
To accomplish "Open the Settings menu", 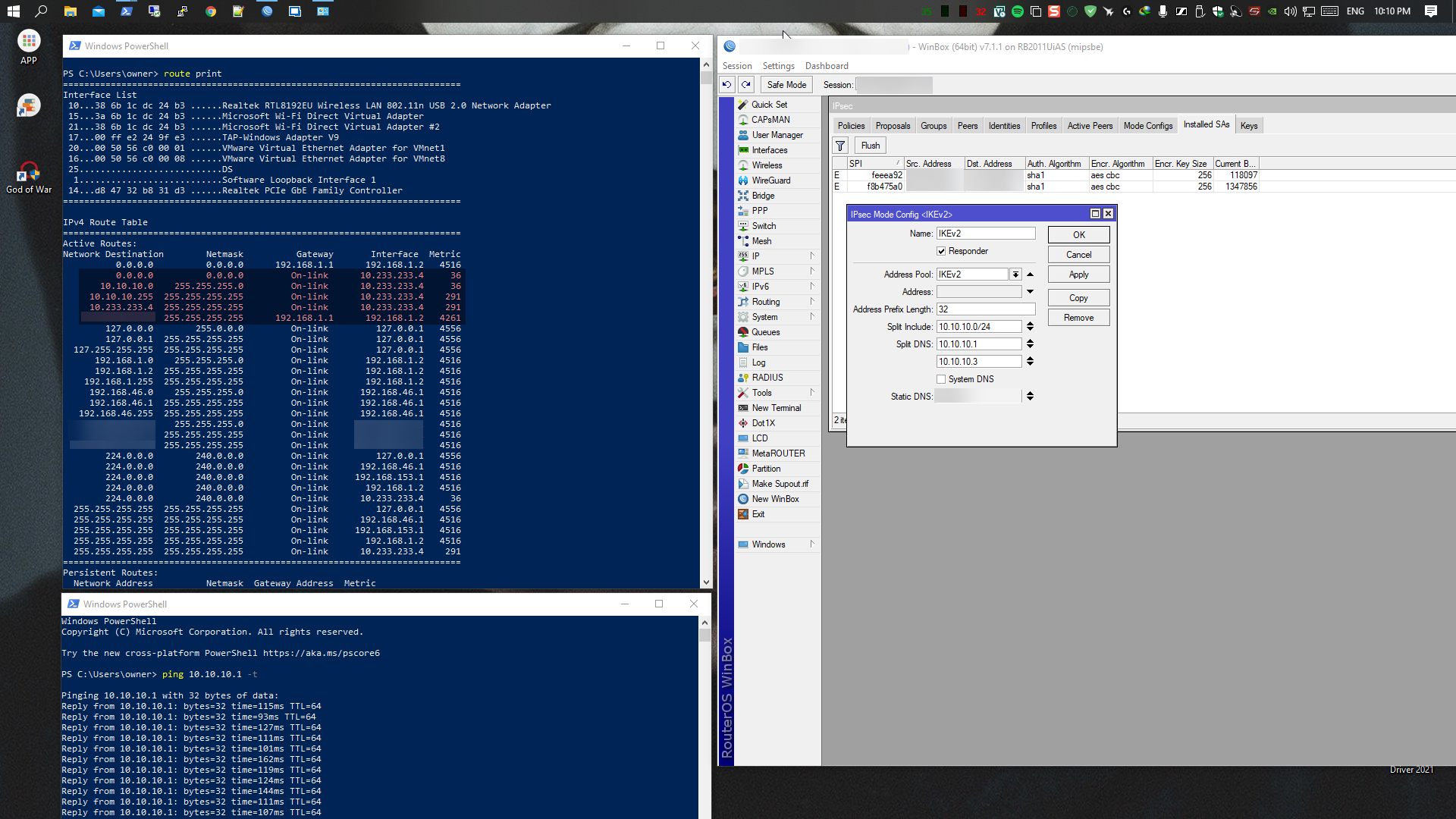I will click(778, 66).
